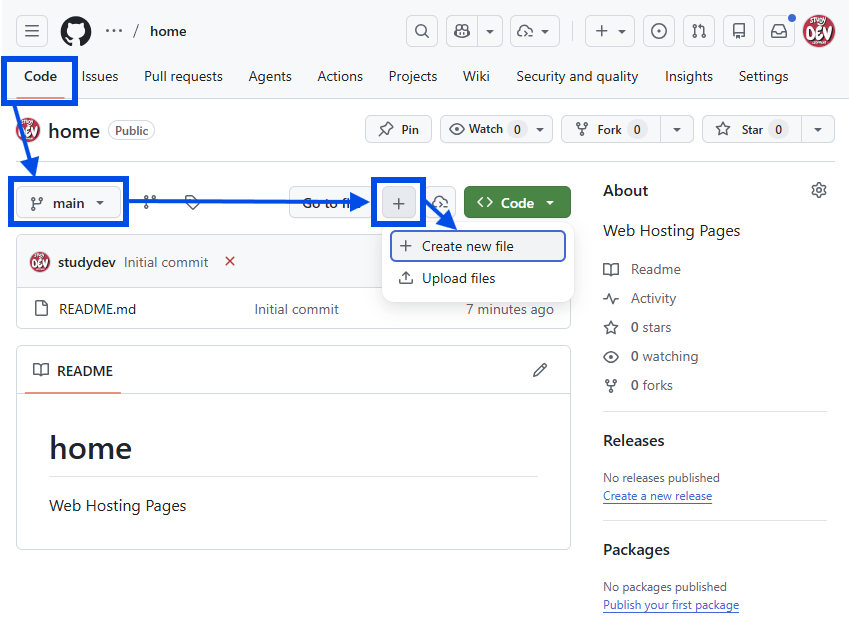The width and height of the screenshot is (849, 627).
Task: Open the main branch selector
Action: point(68,203)
